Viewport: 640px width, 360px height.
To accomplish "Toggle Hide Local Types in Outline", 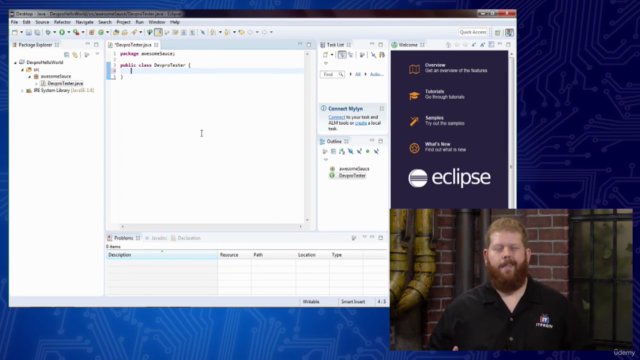I will pos(376,151).
